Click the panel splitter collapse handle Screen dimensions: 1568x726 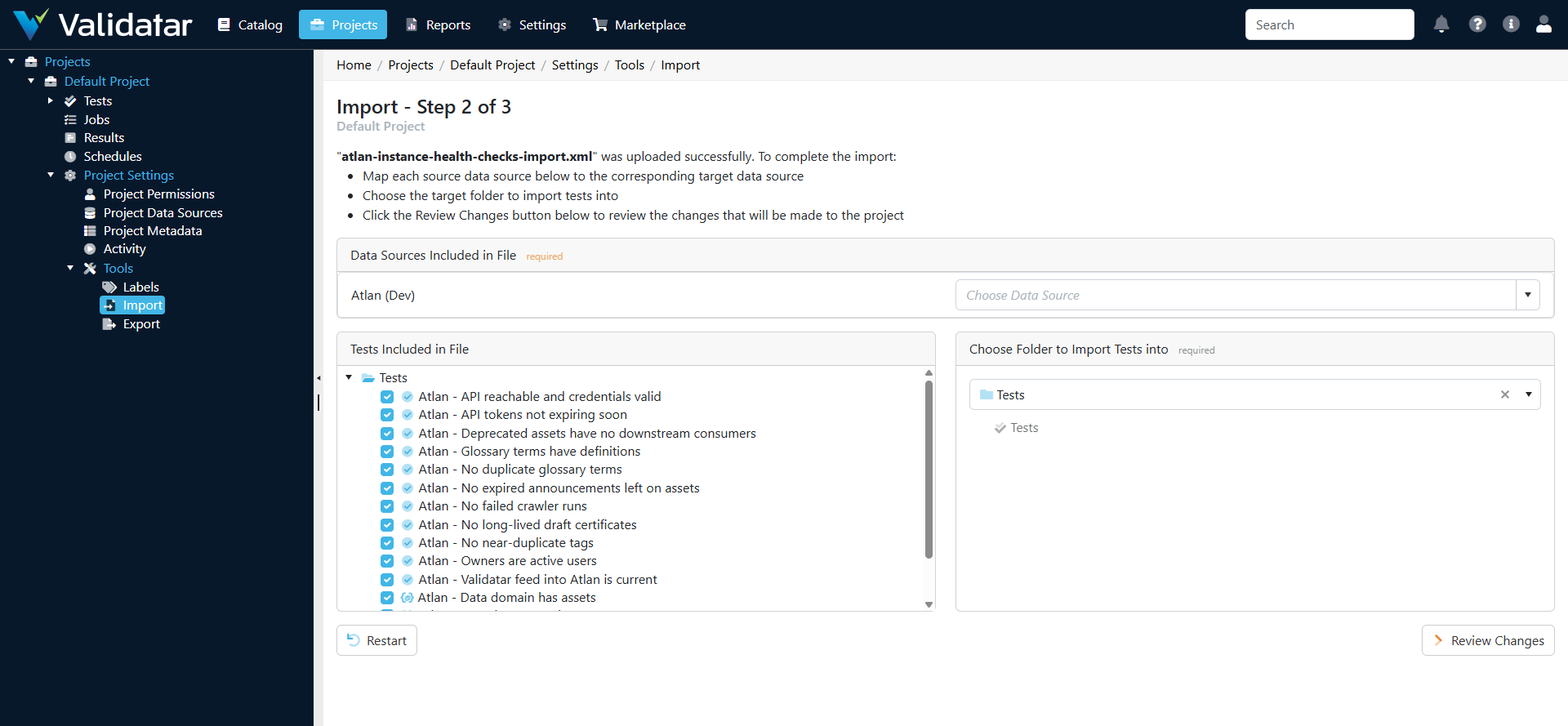(x=318, y=378)
